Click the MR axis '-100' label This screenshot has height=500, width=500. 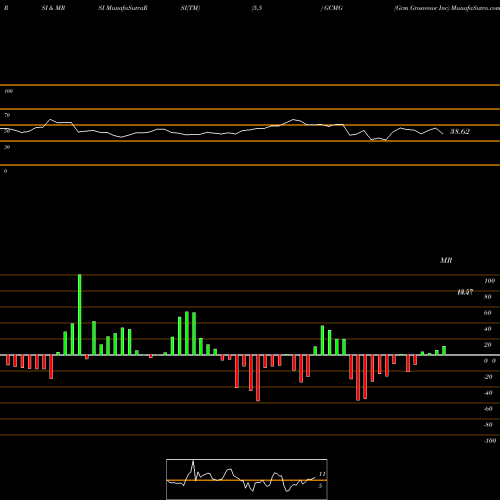(490, 441)
